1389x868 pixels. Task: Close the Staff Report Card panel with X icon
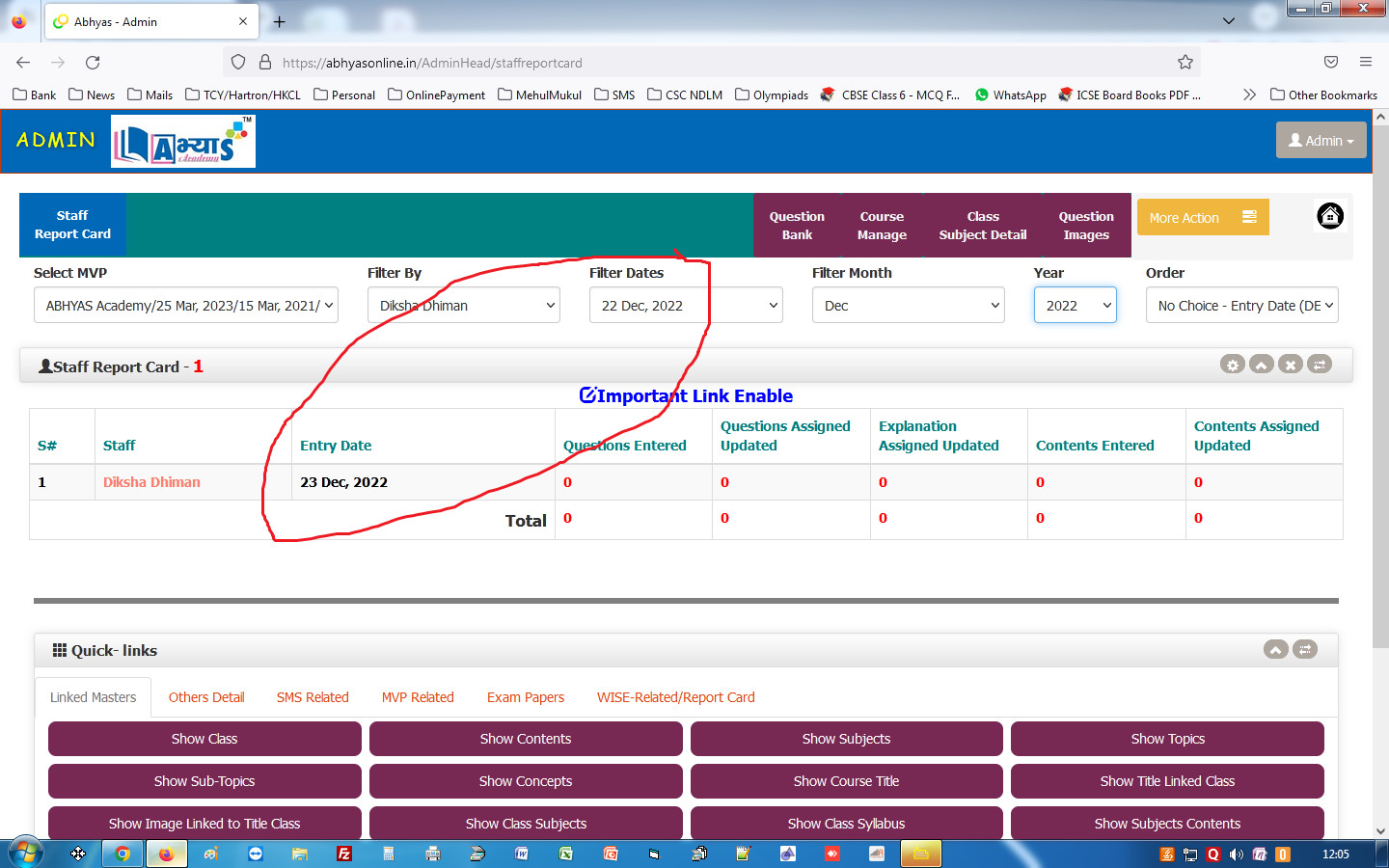coord(1291,365)
